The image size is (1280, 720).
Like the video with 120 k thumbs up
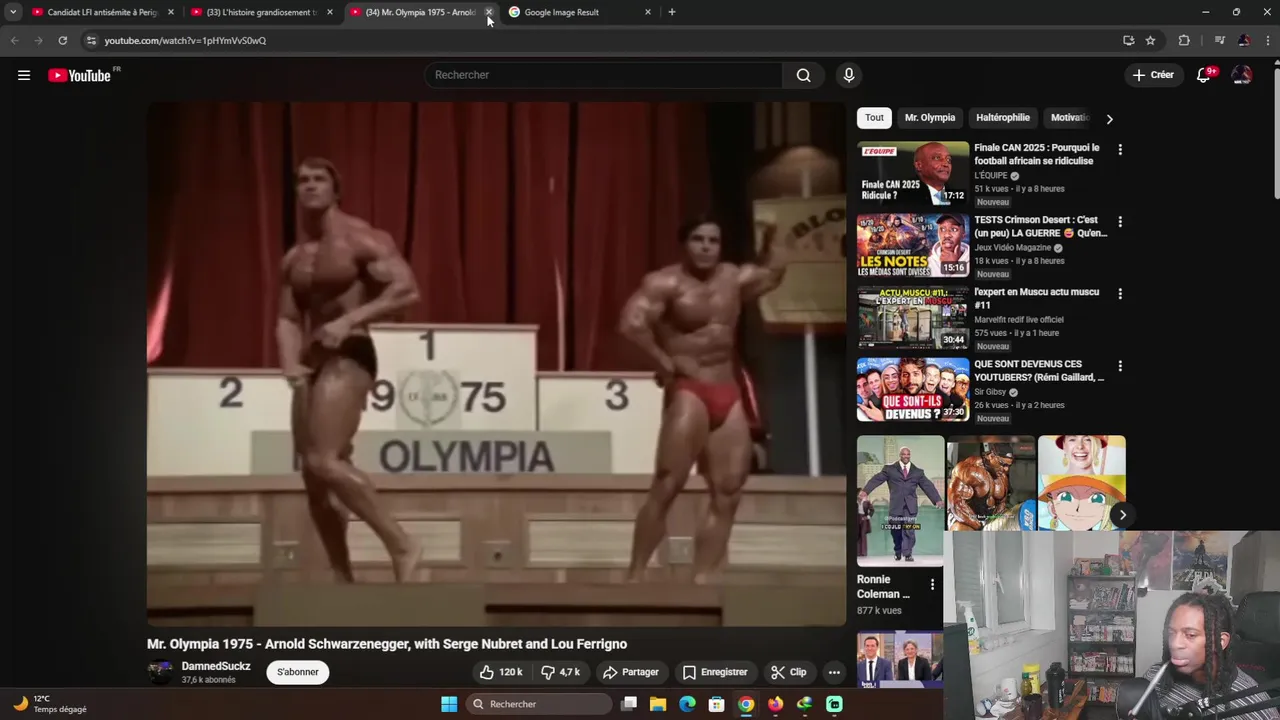click(x=501, y=672)
